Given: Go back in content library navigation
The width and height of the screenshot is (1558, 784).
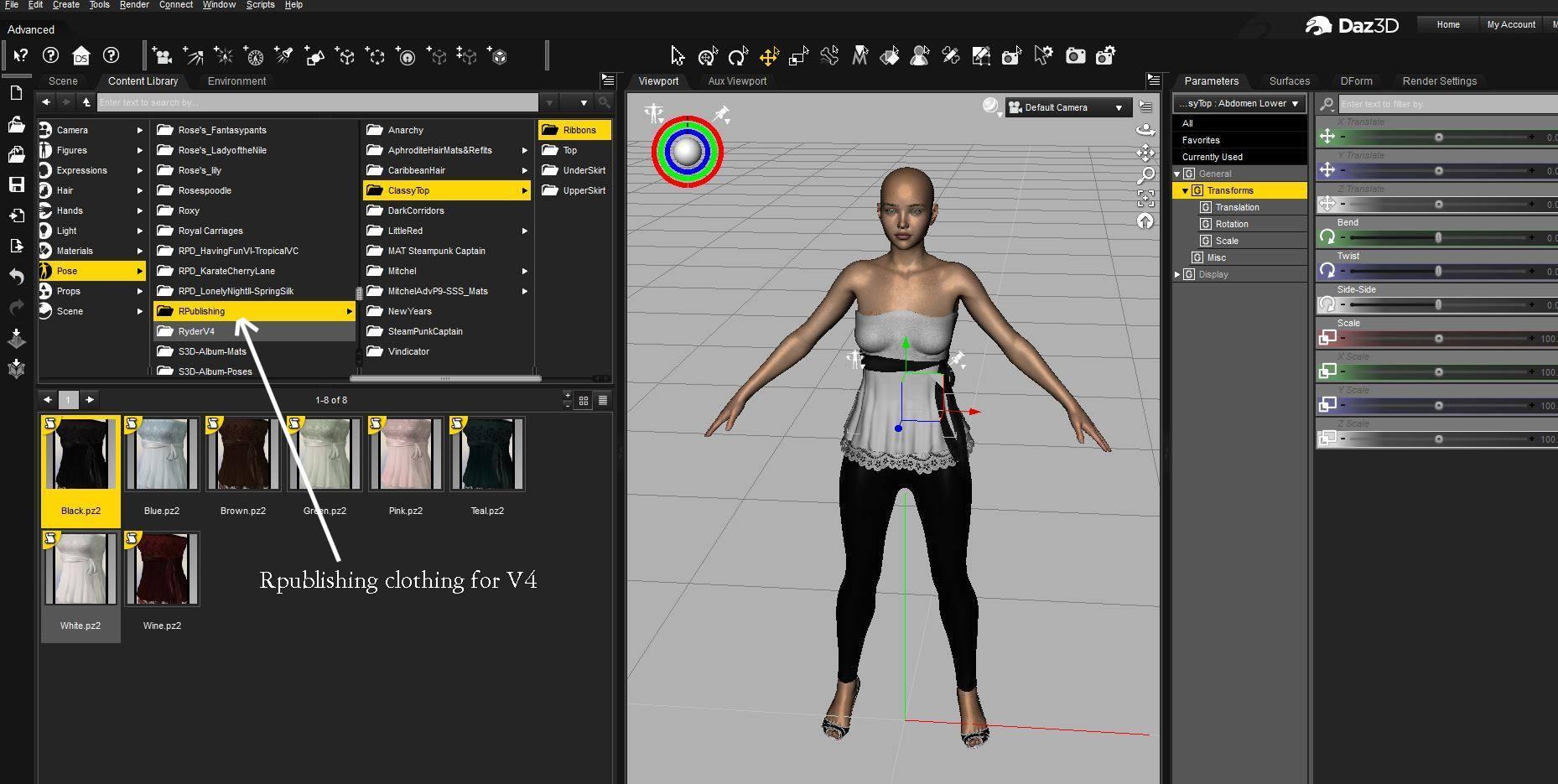Looking at the screenshot, I should click(46, 102).
